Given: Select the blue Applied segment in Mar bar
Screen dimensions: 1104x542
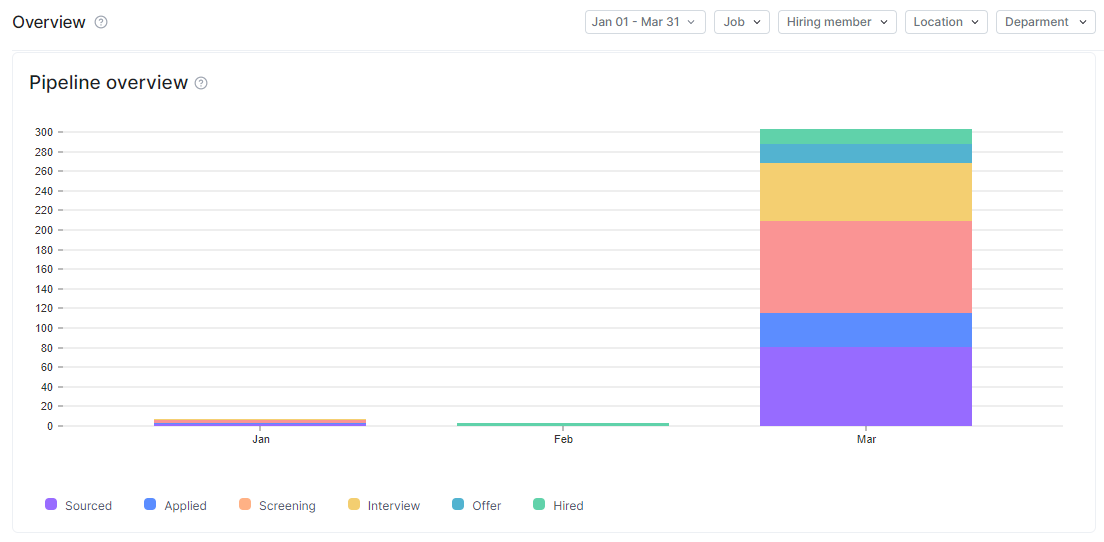Looking at the screenshot, I should click(x=866, y=330).
